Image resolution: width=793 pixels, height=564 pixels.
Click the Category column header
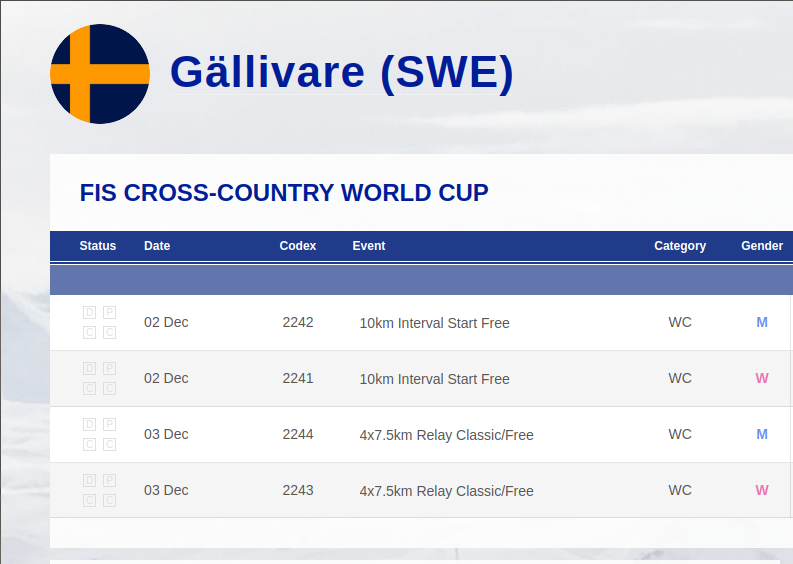(x=680, y=246)
